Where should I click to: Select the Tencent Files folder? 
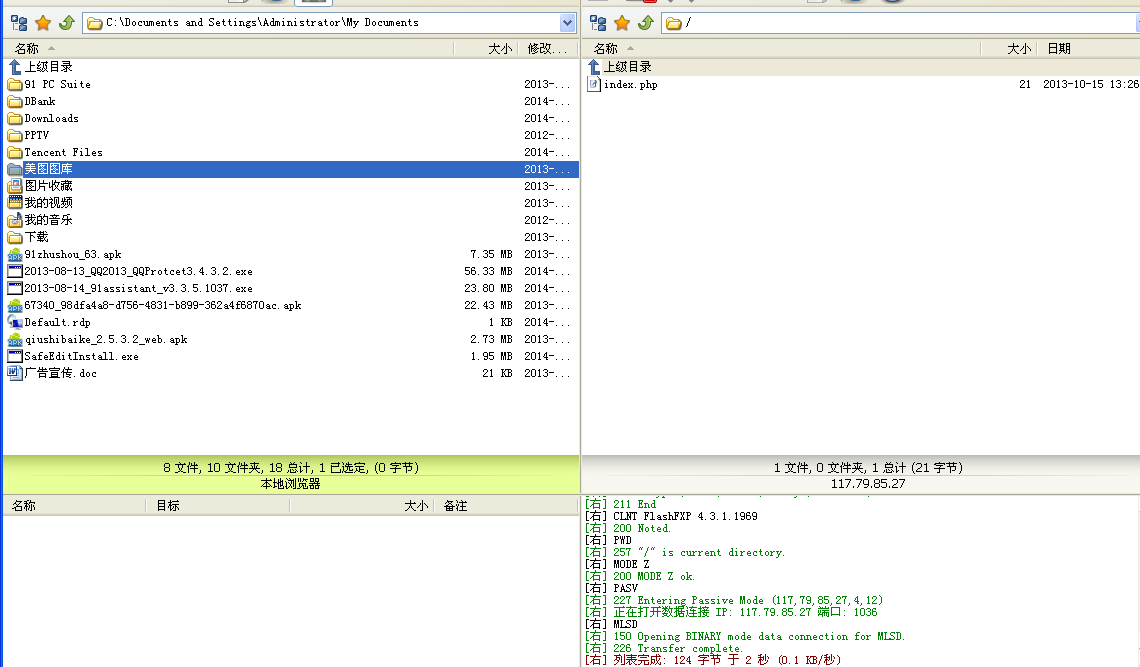pos(63,152)
